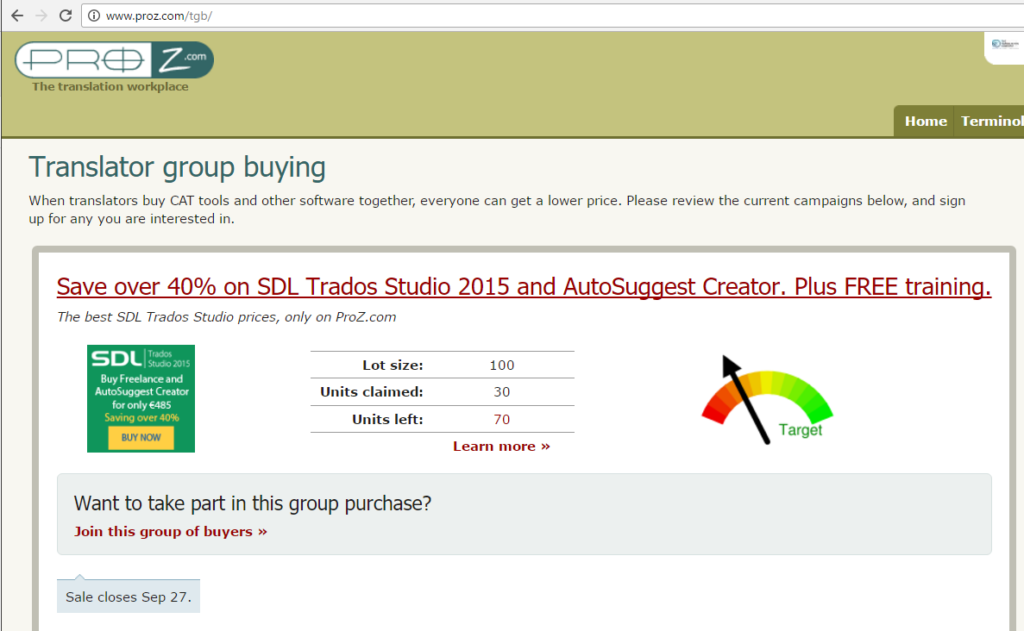Click the site info icon in address bar
The image size is (1024, 631).
(94, 16)
